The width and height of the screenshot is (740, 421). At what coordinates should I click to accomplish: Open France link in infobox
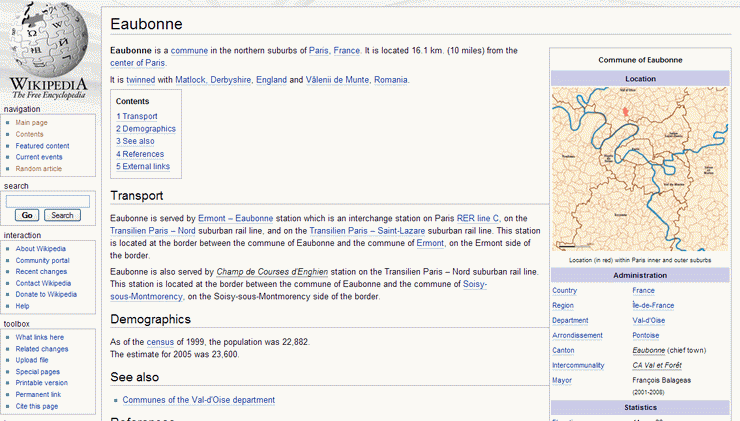tap(644, 291)
